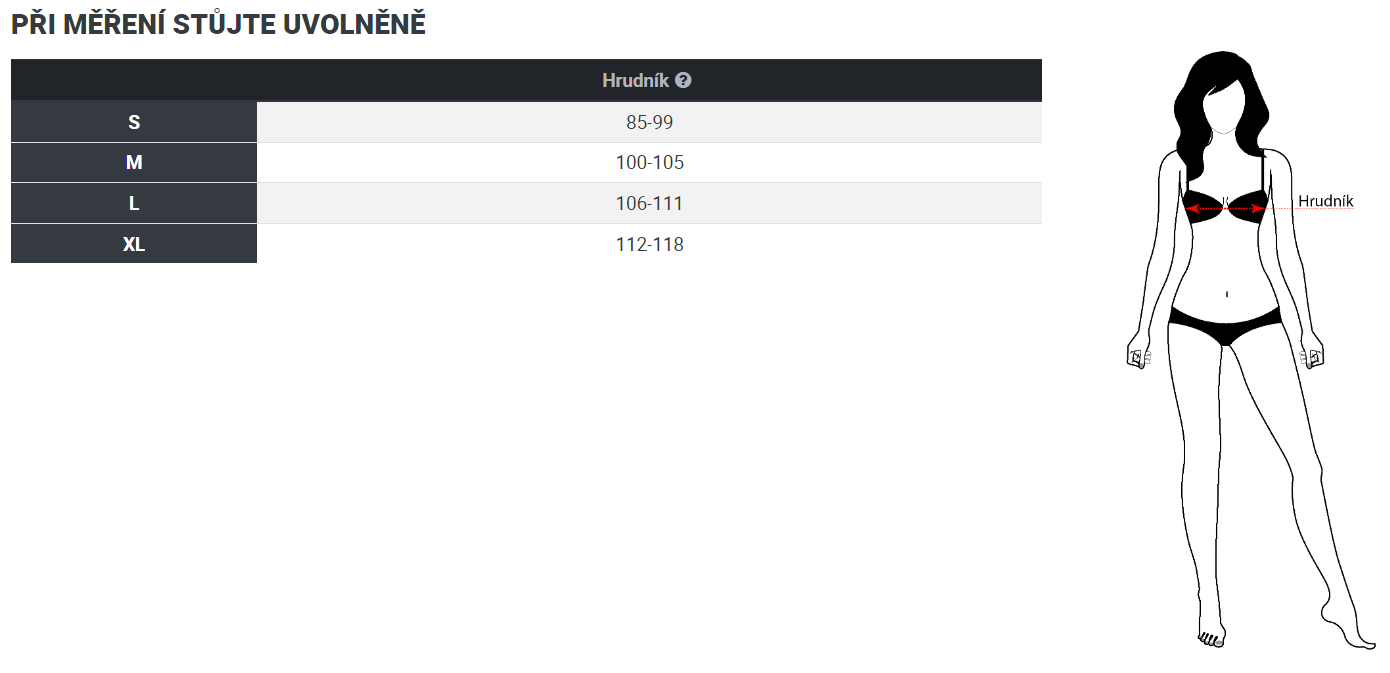The width and height of the screenshot is (1390, 673).
Task: Select the M size row label
Action: (x=134, y=163)
